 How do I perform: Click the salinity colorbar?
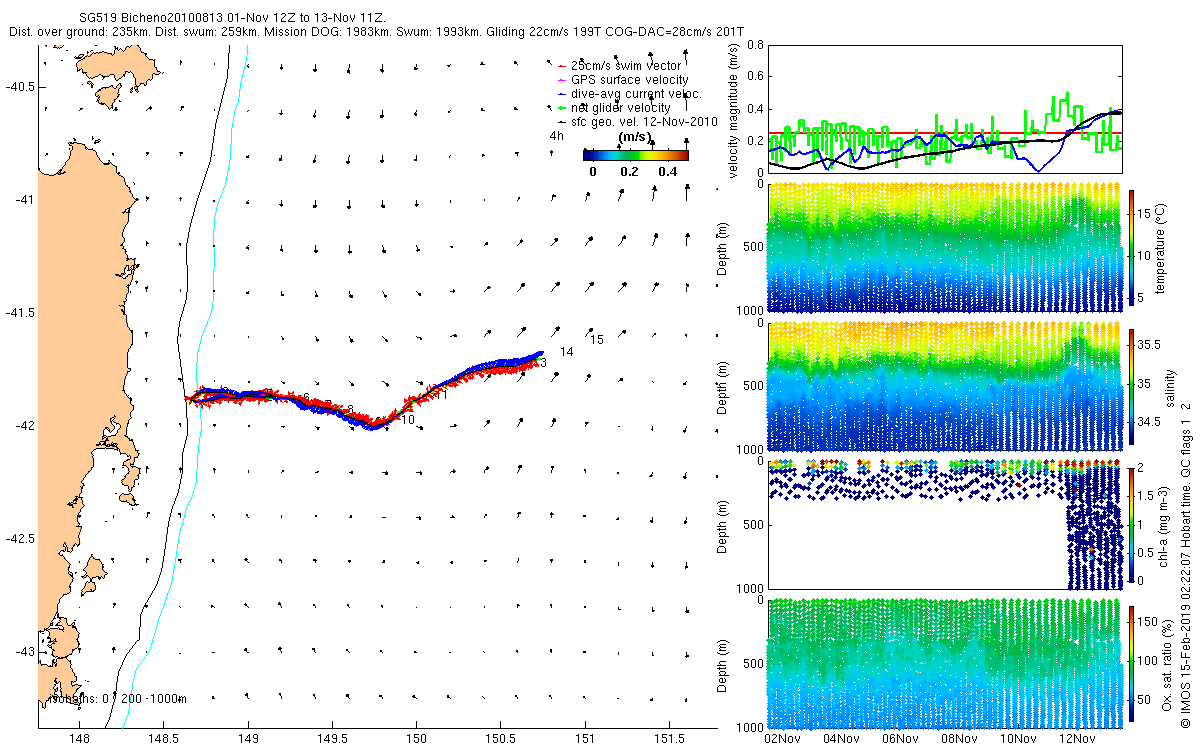1132,388
